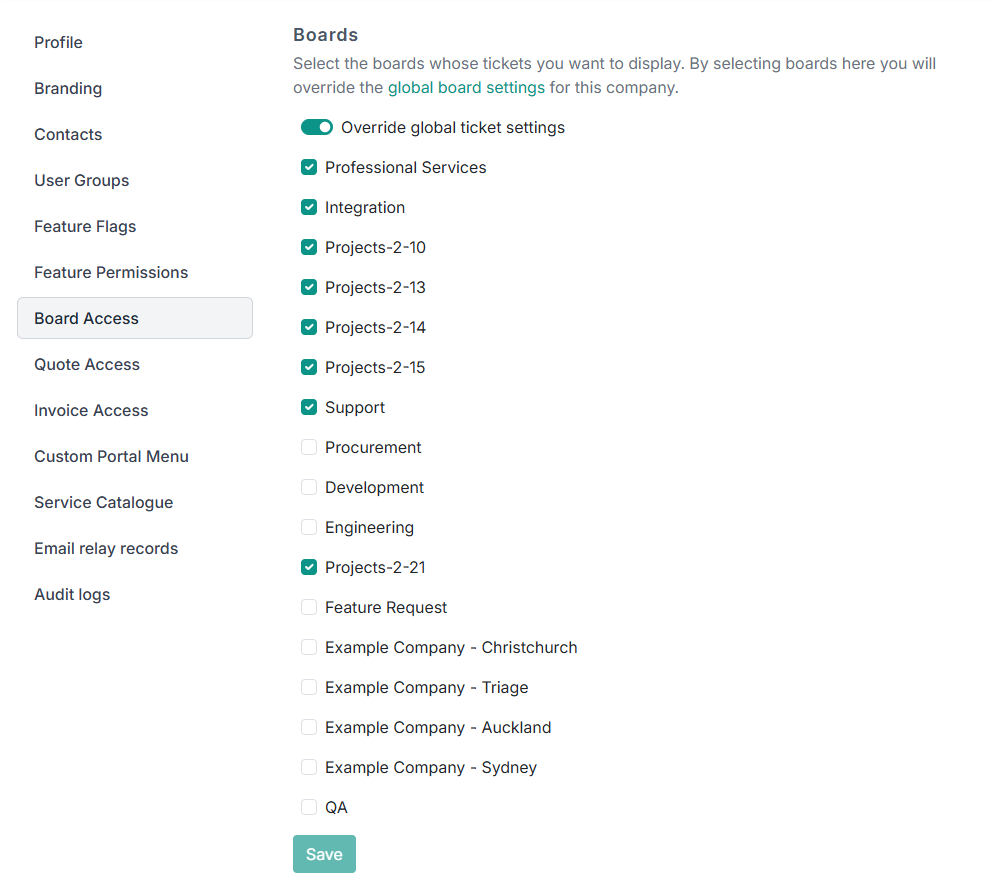The height and width of the screenshot is (891, 992).
Task: Switch to Quote Access settings
Action: (x=87, y=364)
